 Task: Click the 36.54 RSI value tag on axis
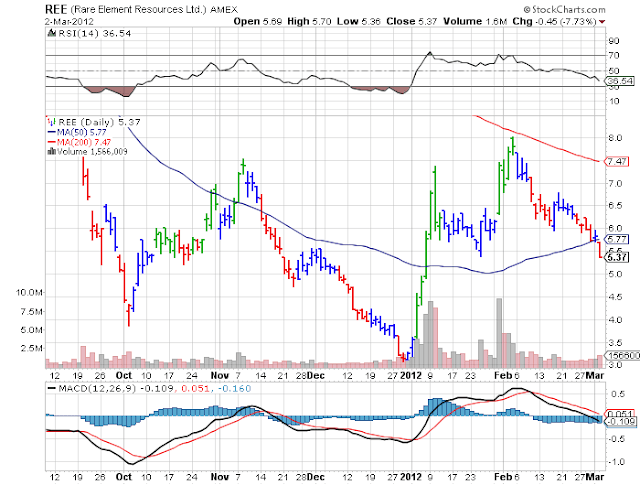click(620, 81)
